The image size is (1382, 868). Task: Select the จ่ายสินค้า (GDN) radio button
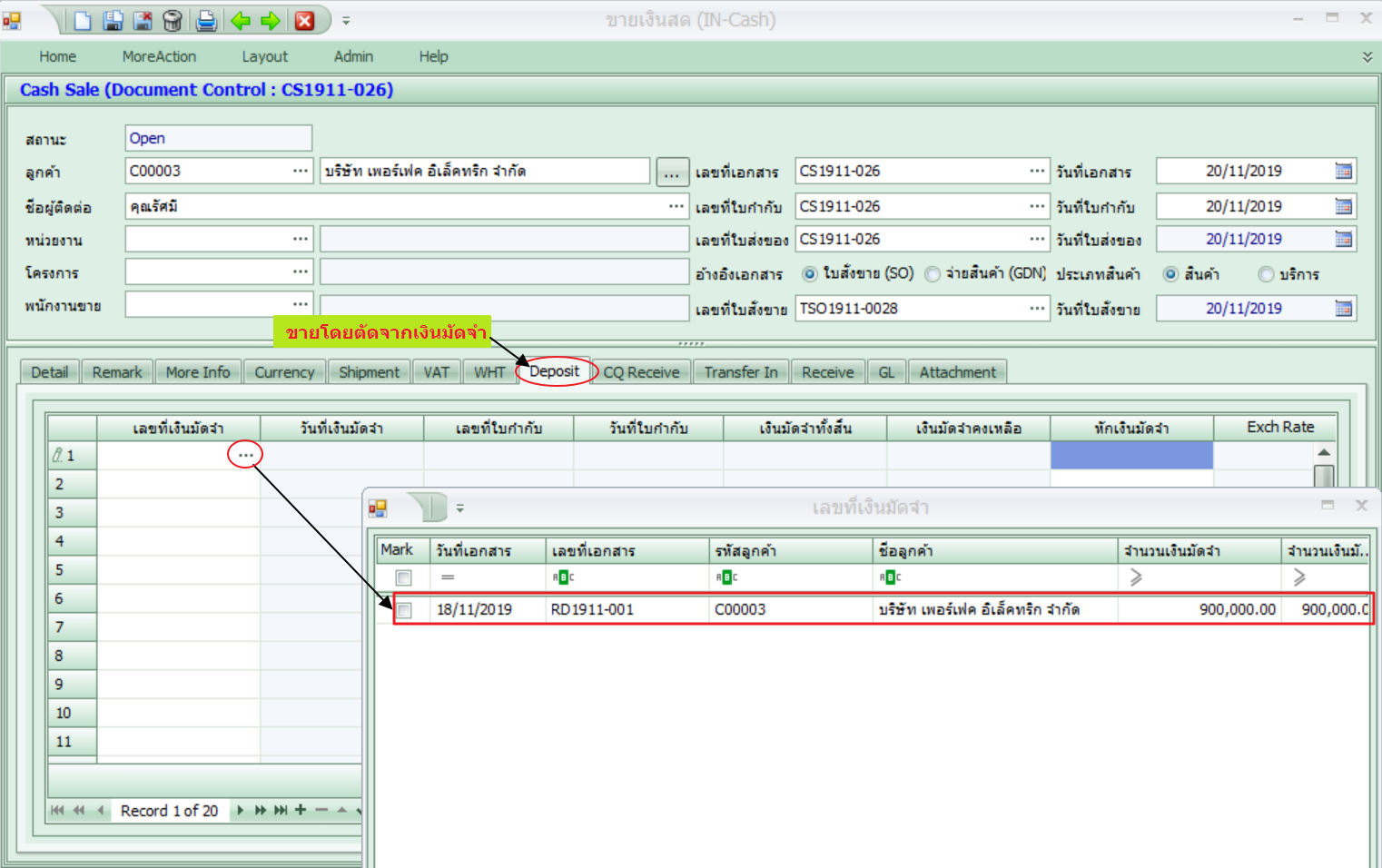pos(933,274)
